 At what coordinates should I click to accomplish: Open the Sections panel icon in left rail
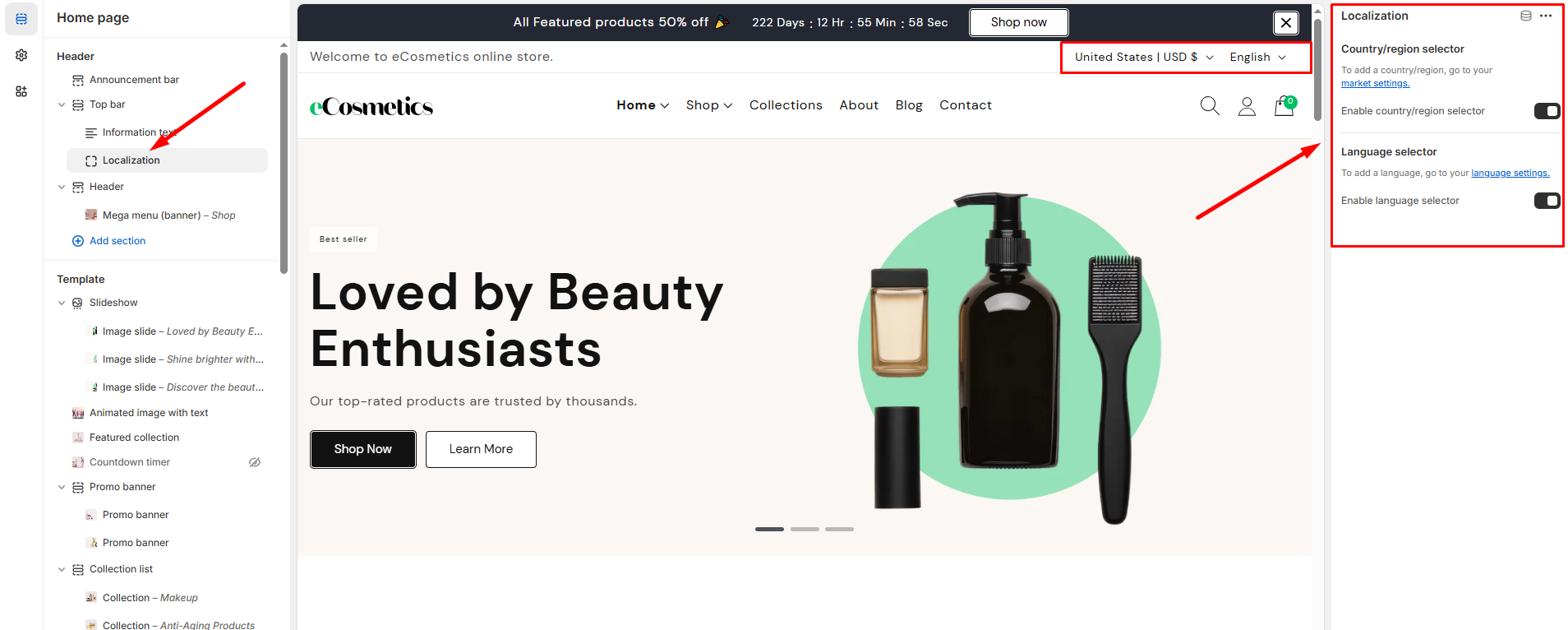[21, 19]
